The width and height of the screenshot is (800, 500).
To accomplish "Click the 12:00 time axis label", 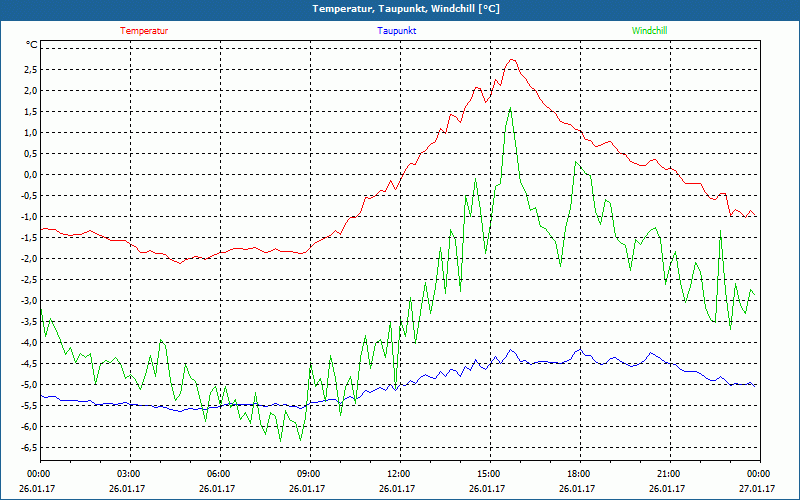I will coord(399,474).
